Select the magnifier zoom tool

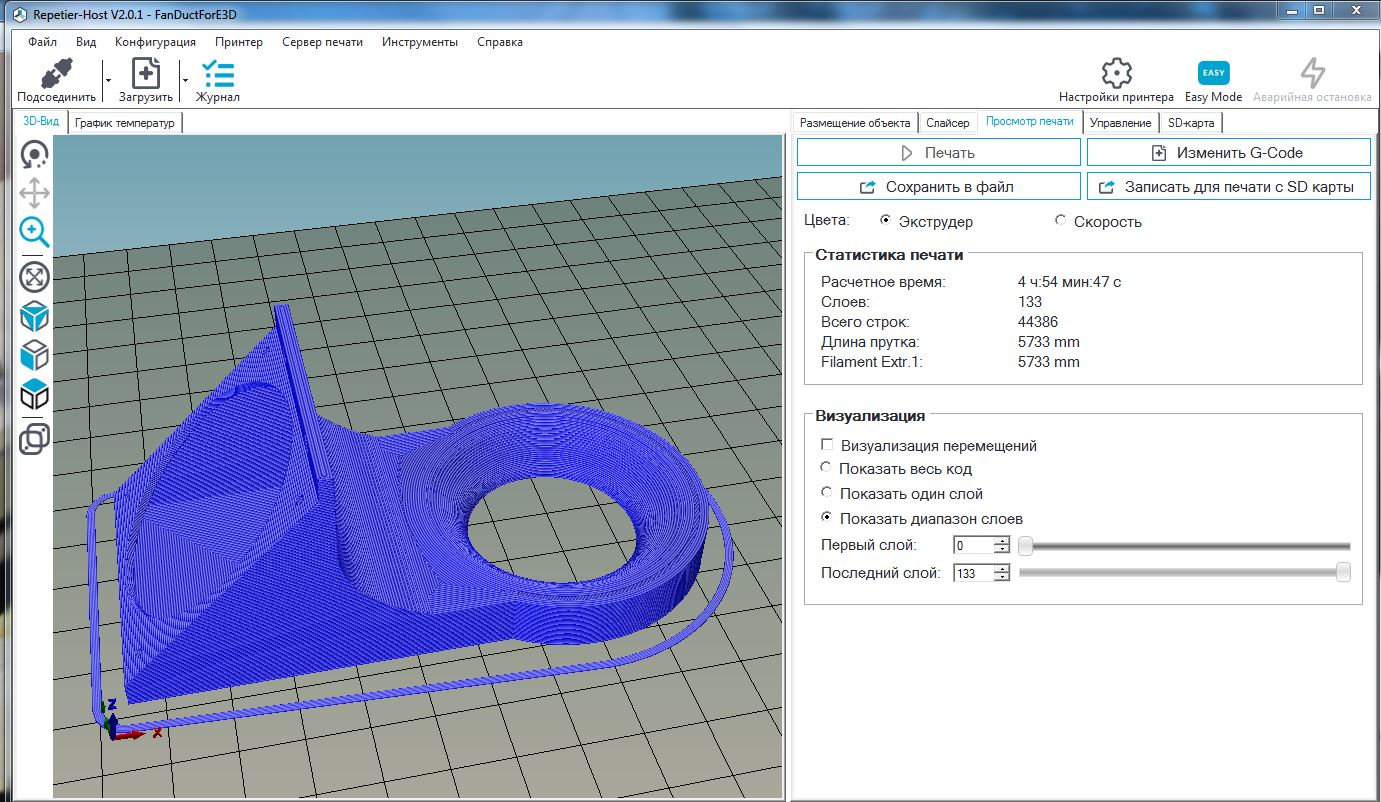coord(34,232)
